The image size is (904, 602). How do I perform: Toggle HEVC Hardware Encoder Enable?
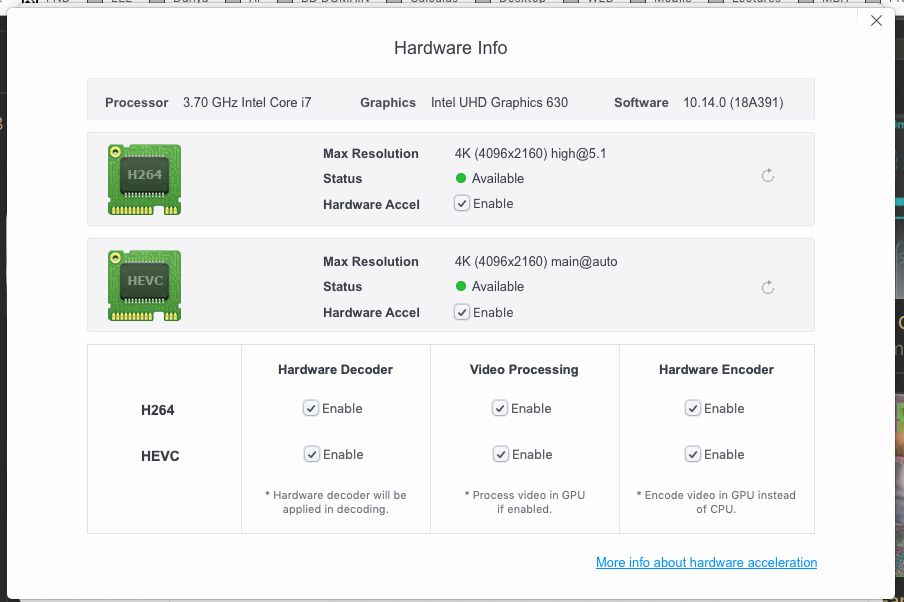tap(692, 454)
